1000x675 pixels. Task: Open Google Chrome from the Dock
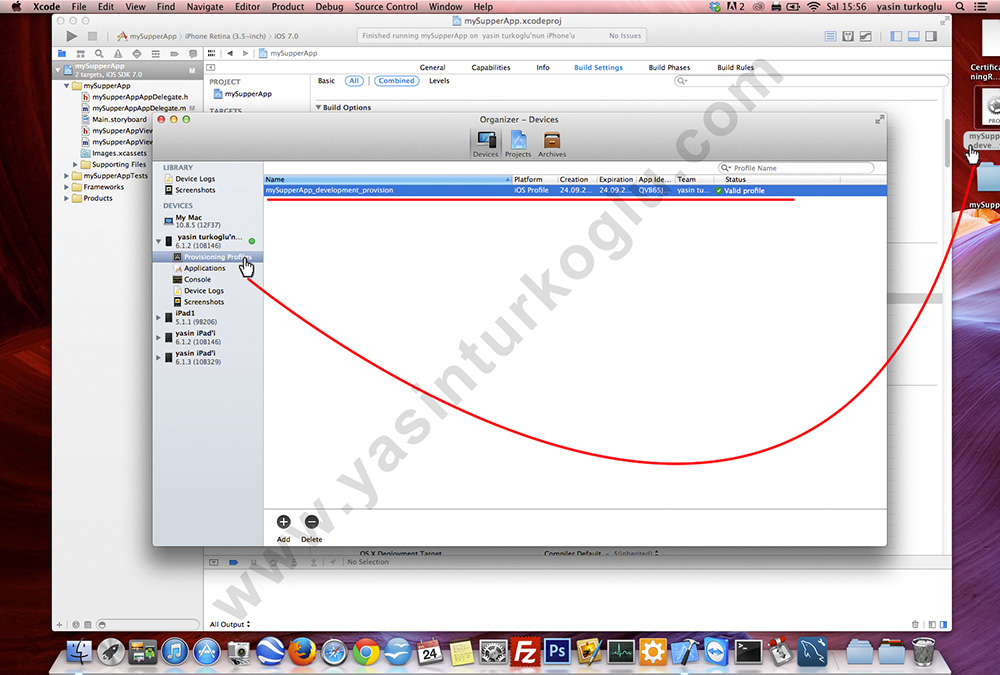point(365,652)
